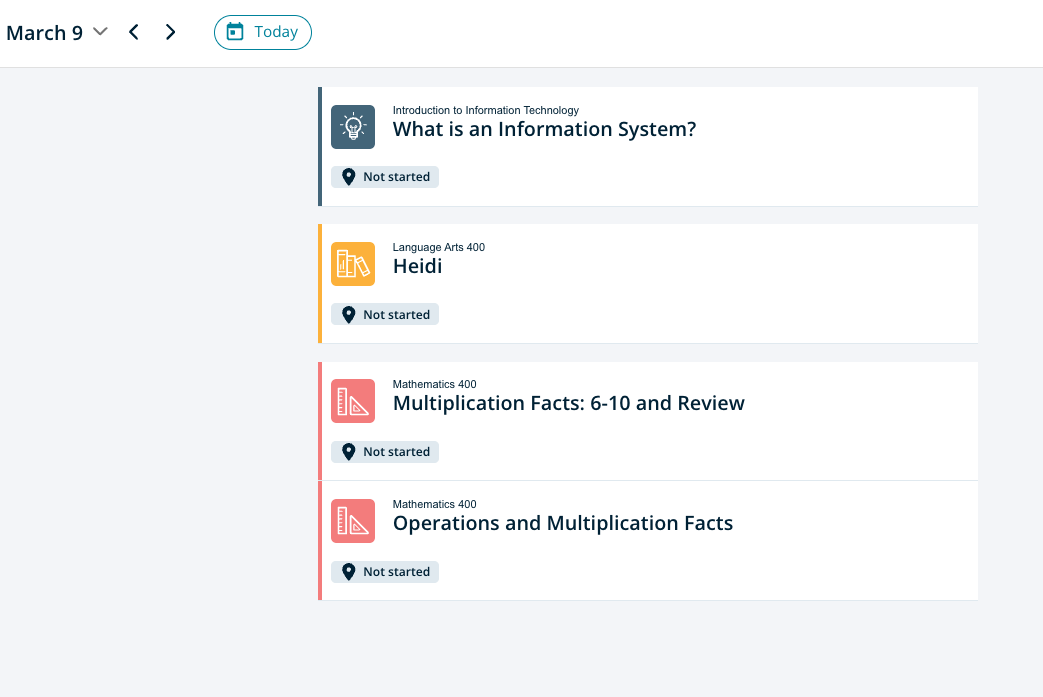
Task: Click pin icon under Operations and Multiplication Facts
Action: (x=348, y=572)
